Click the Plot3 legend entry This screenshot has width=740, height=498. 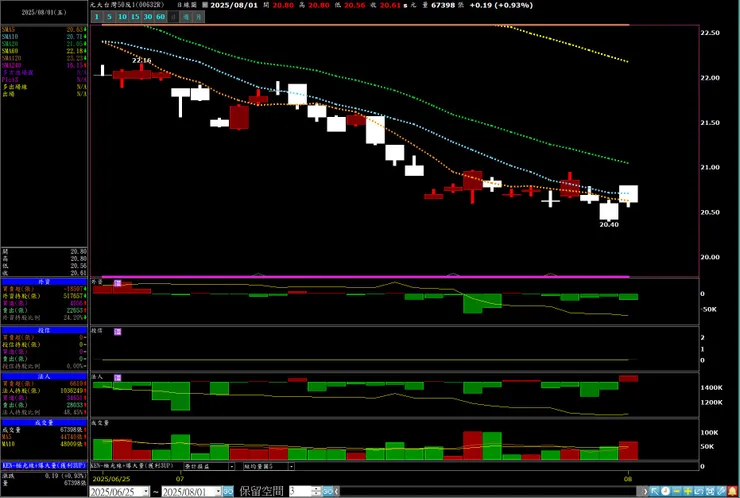(44, 80)
